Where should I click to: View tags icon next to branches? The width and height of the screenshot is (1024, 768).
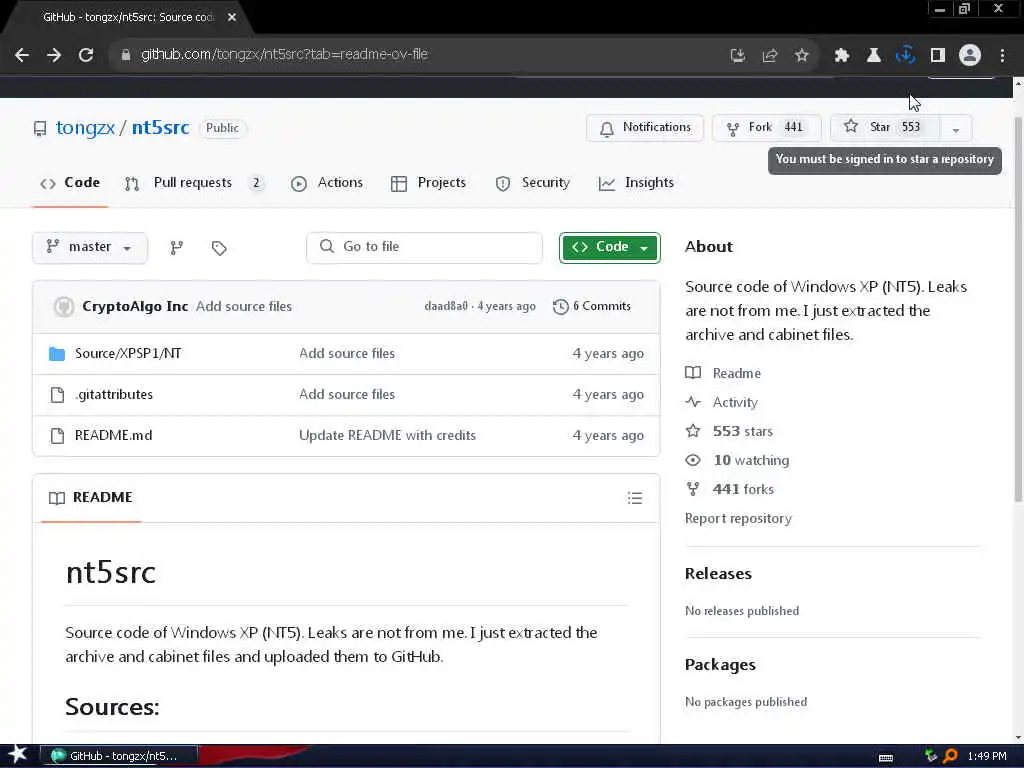click(x=219, y=248)
